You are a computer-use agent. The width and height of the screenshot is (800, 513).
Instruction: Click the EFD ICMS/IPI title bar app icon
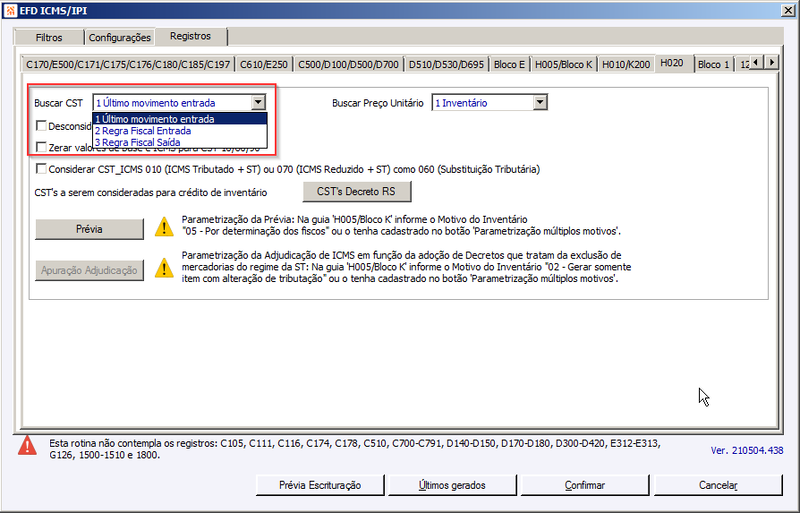click(x=10, y=10)
